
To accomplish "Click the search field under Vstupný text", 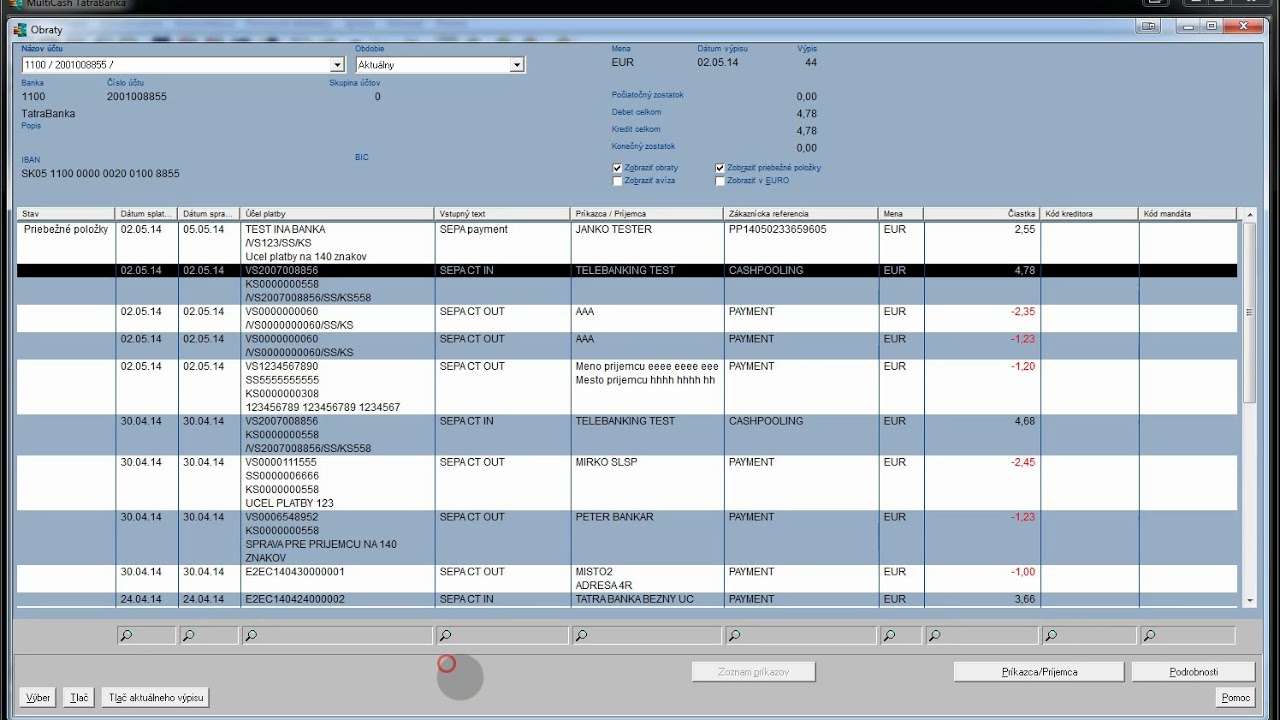I will 503,636.
